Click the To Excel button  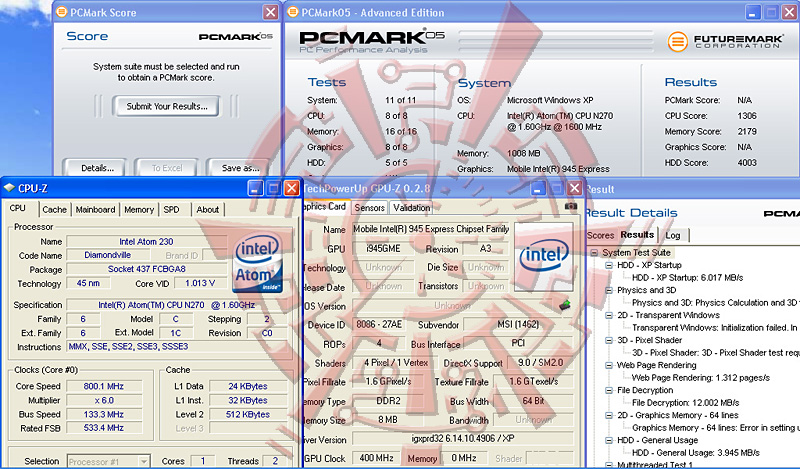(167, 168)
